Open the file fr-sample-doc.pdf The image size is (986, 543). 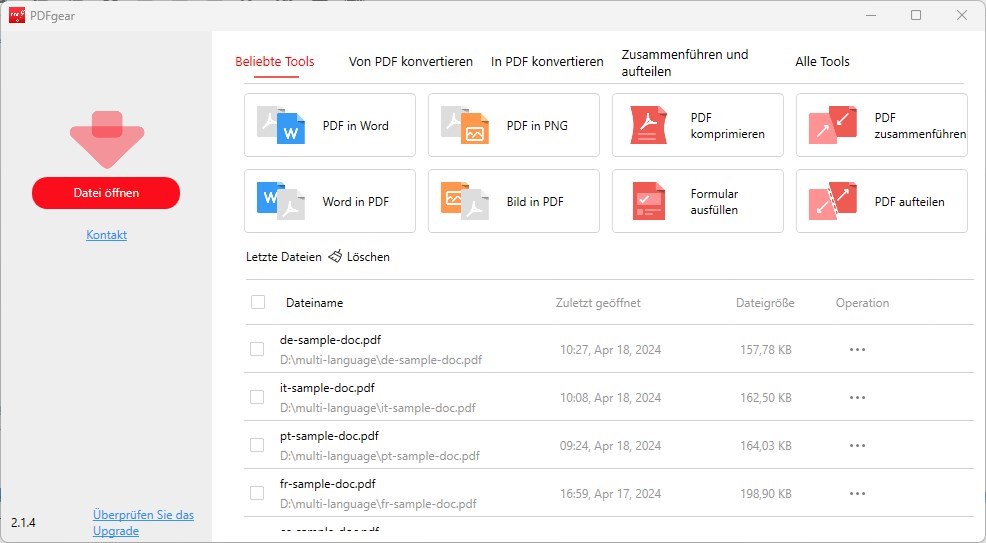click(x=328, y=484)
